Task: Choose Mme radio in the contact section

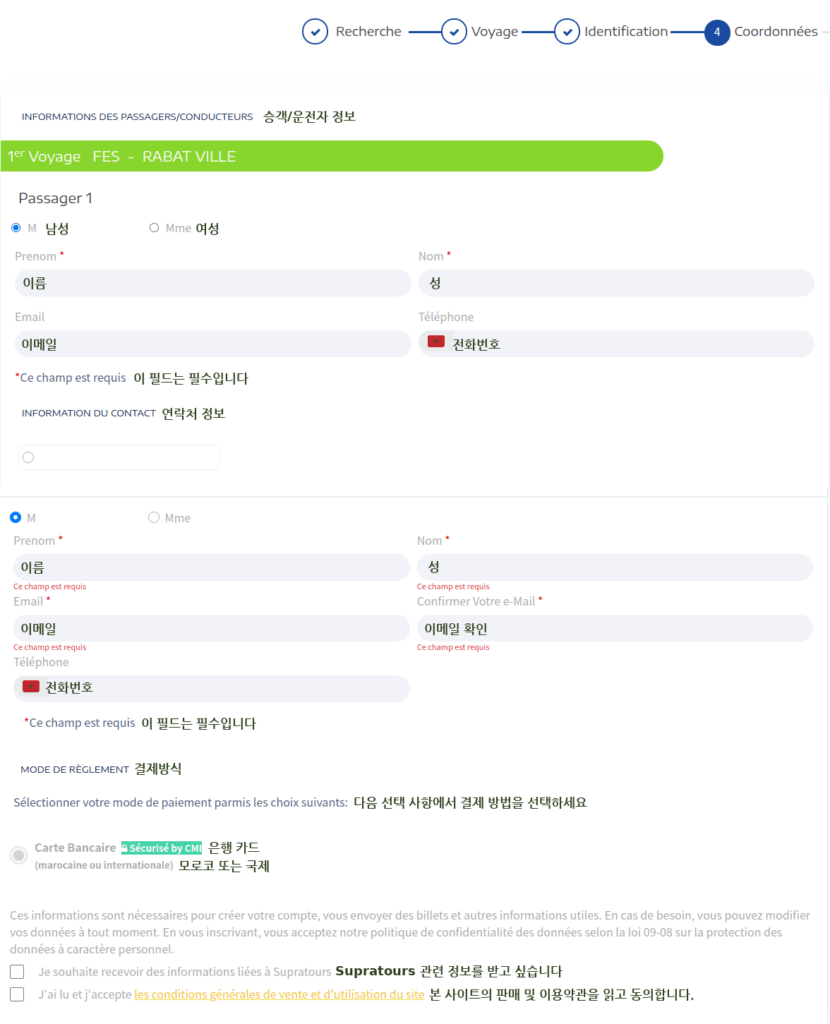Action: pos(154,518)
